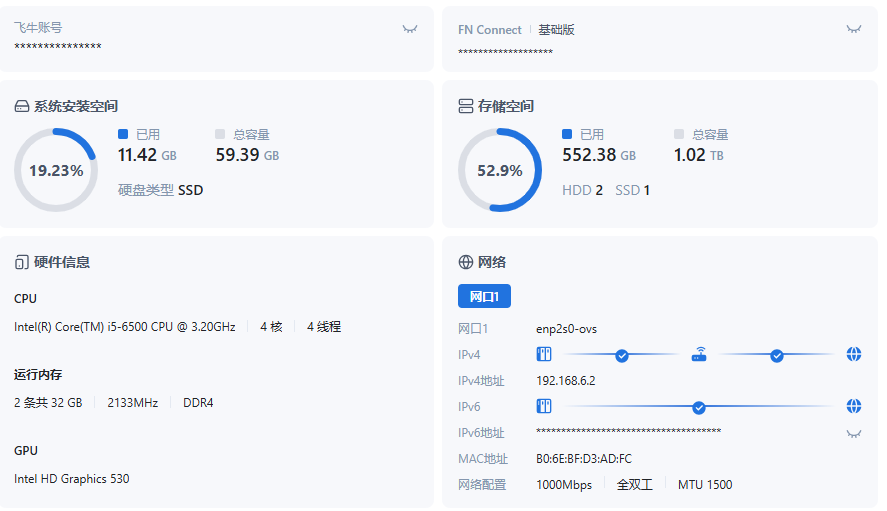Click the 系统安装空间 disk icon
The width and height of the screenshot is (887, 511).
click(x=21, y=106)
